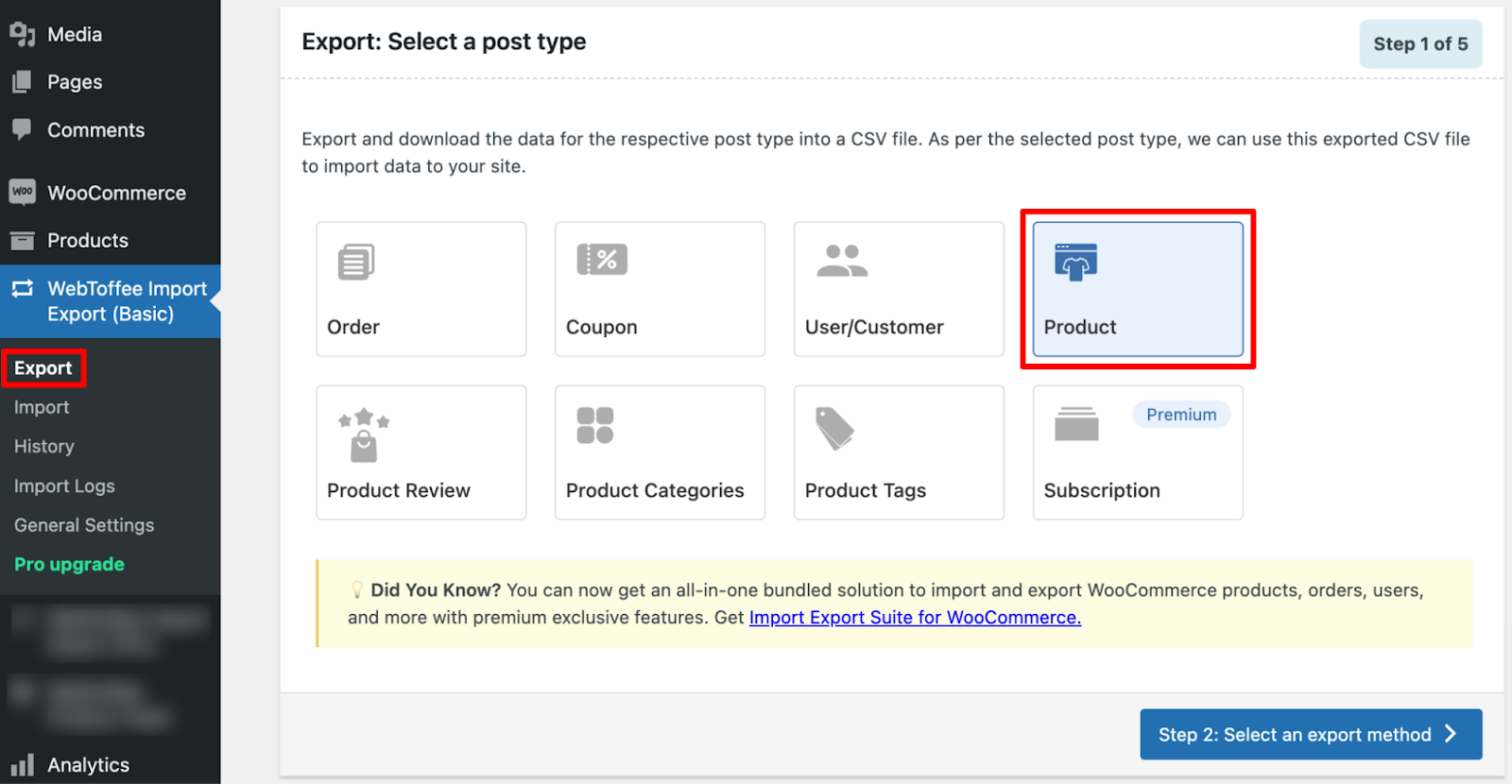View History of import export
The width and height of the screenshot is (1512, 784).
click(x=43, y=447)
